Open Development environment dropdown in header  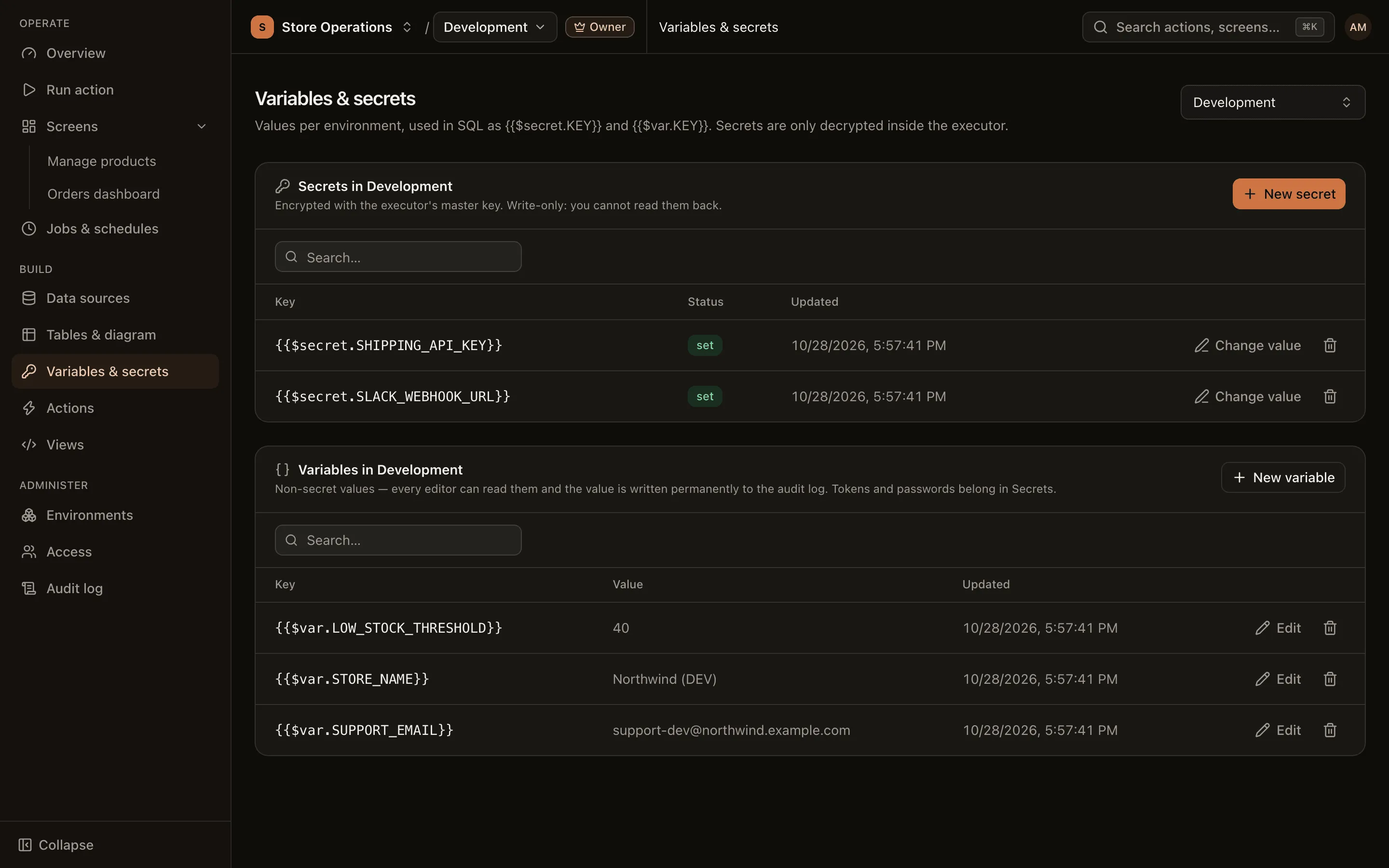[x=495, y=27]
